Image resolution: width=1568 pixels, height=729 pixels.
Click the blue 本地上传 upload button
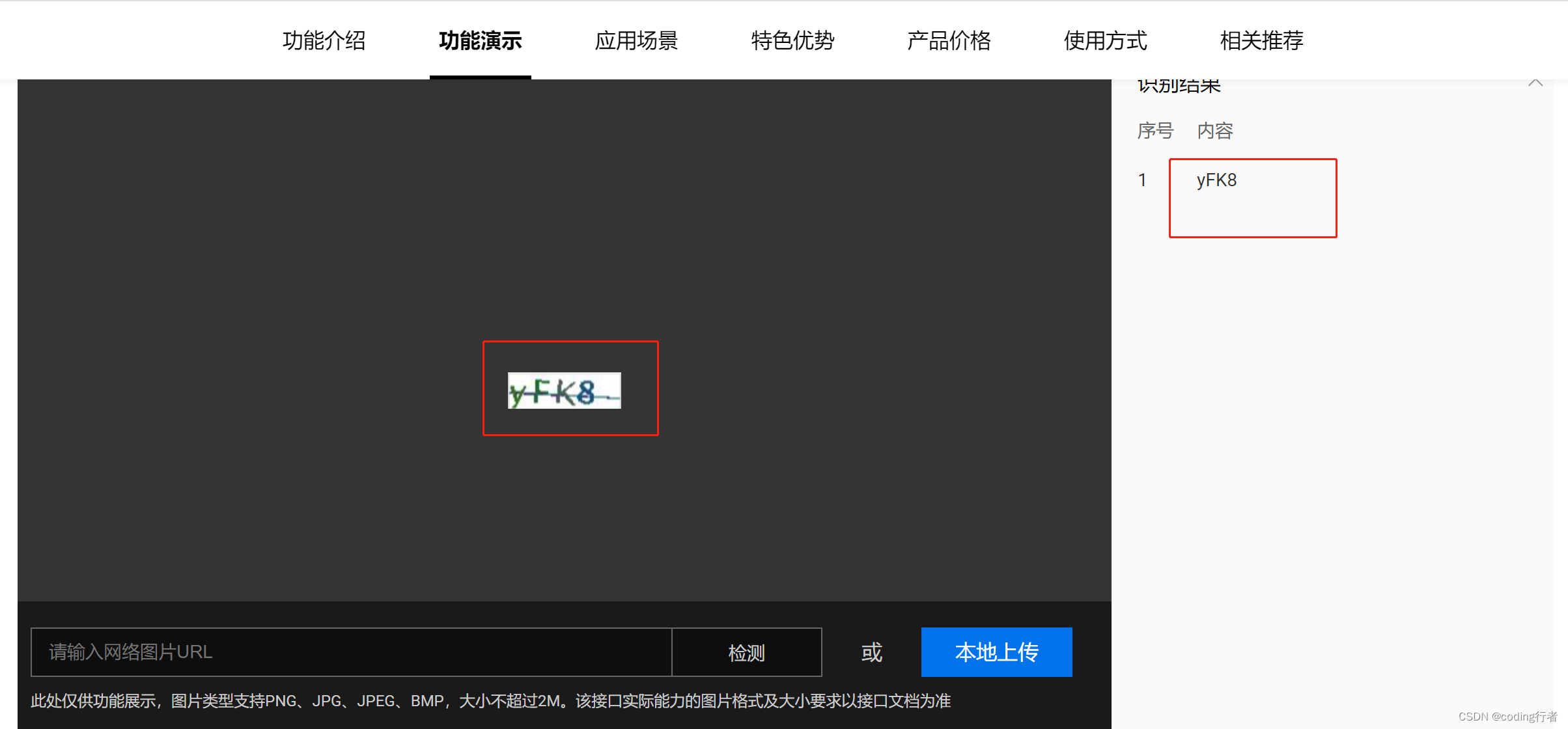tap(996, 652)
